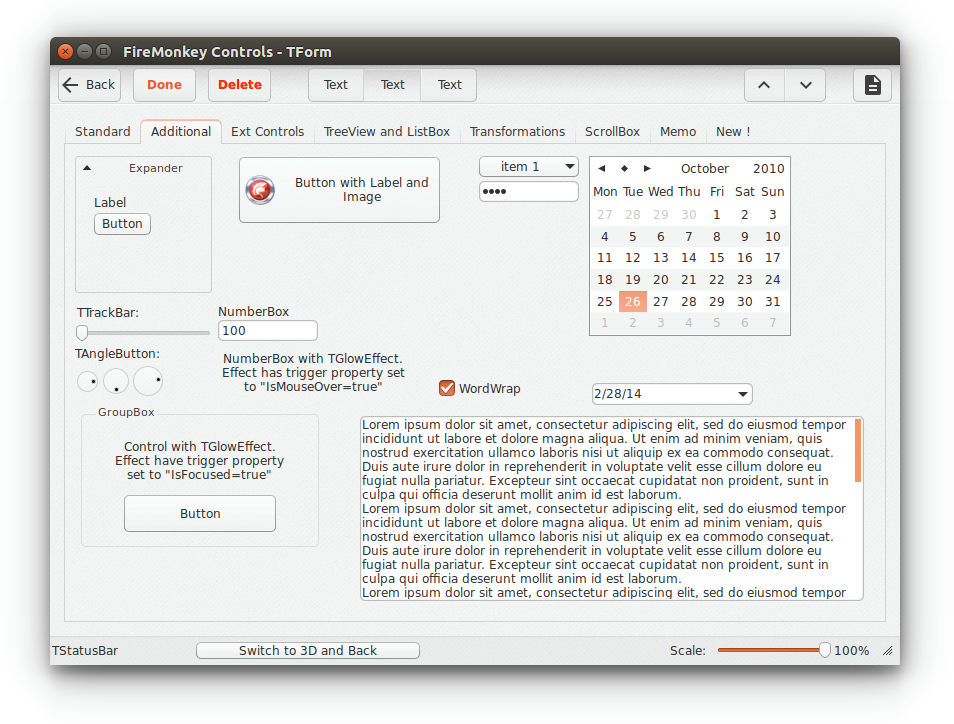This screenshot has width=954, height=724.
Task: Select October 15 in the calendar
Action: pos(717,258)
